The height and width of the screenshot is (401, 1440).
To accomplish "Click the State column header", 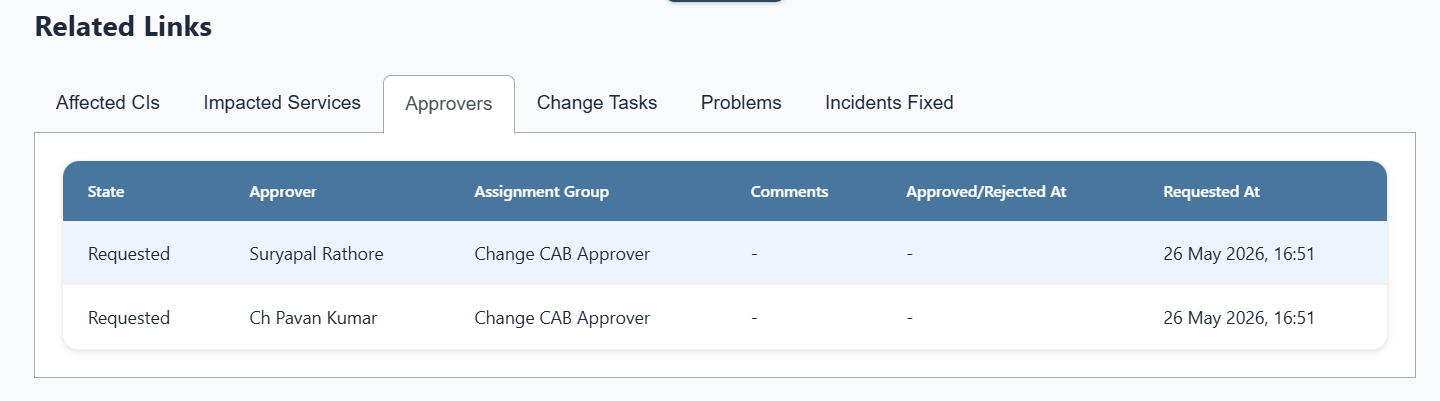I will point(106,192).
